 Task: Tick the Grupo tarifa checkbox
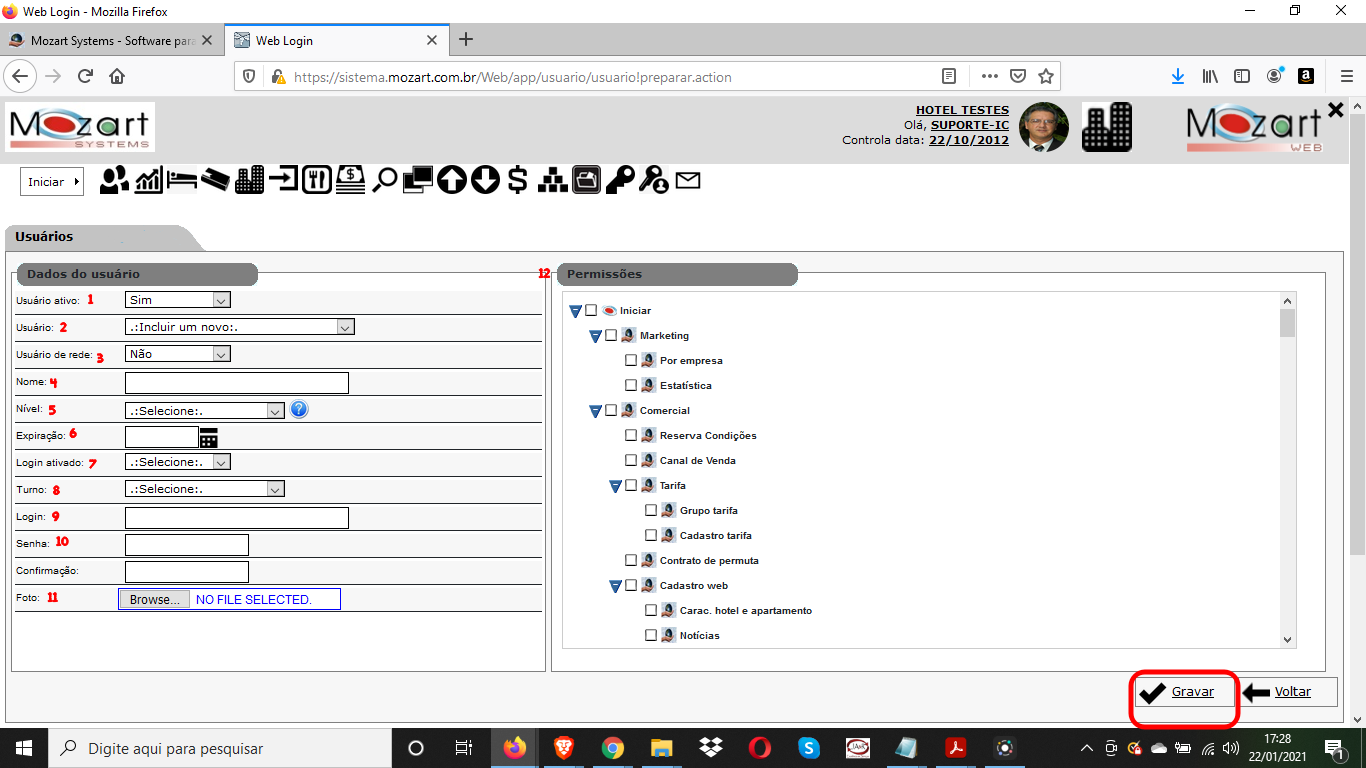coord(651,510)
